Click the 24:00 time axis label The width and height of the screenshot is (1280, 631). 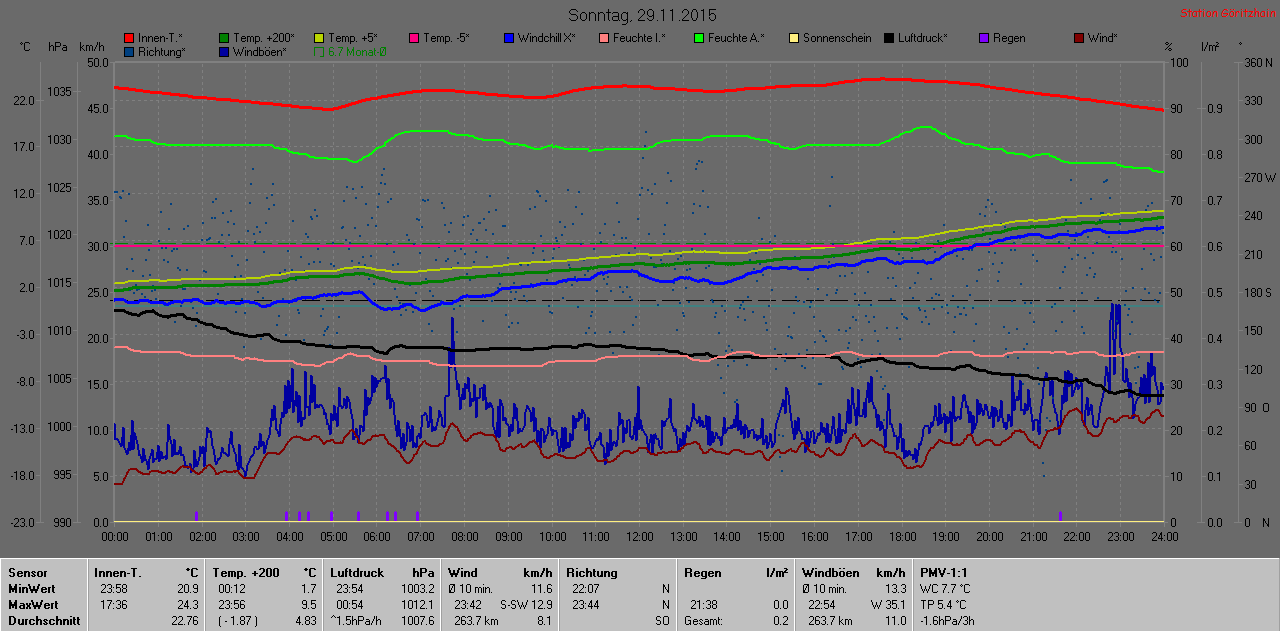1164,537
